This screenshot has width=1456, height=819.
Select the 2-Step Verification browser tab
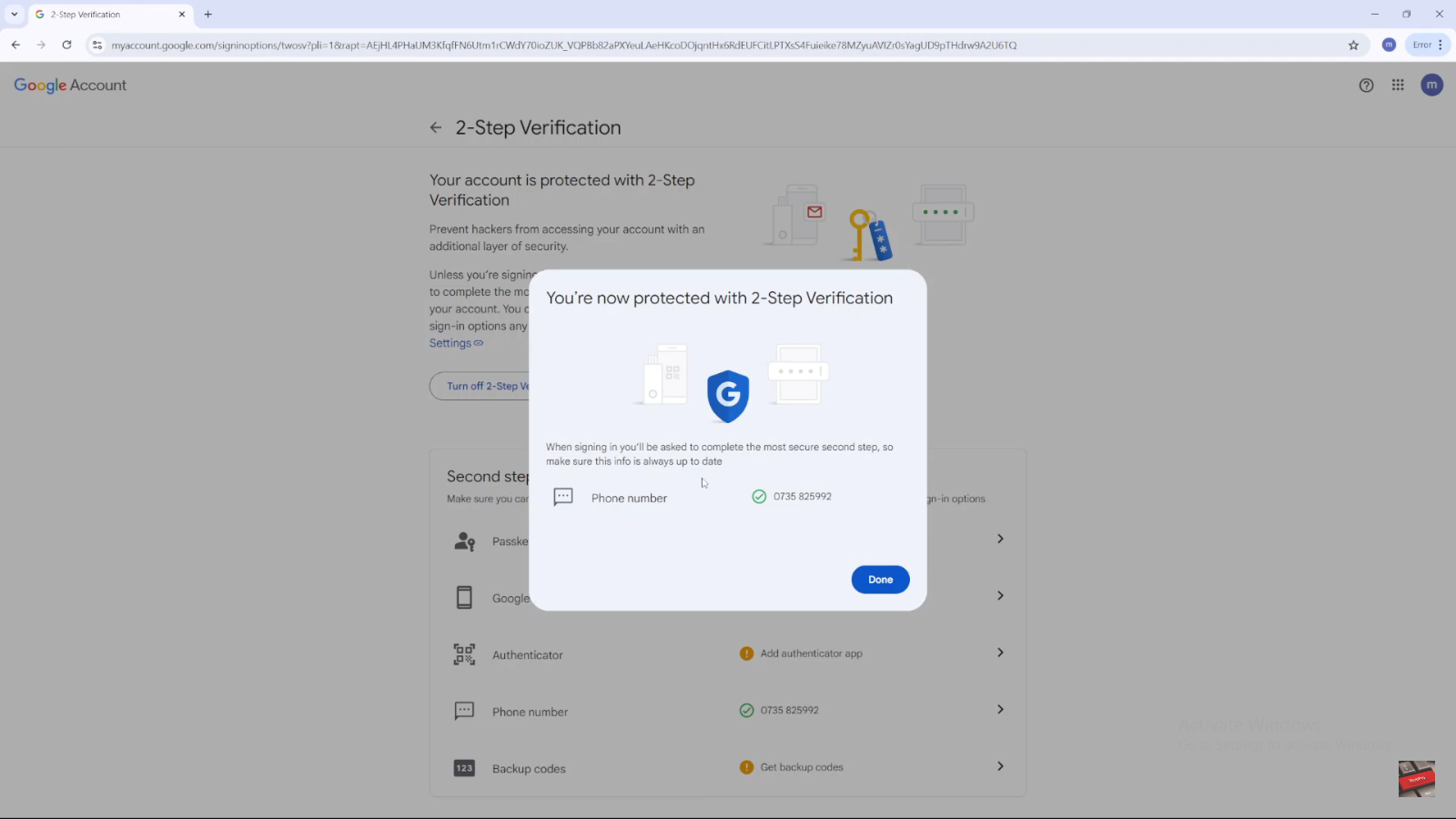[x=109, y=15]
